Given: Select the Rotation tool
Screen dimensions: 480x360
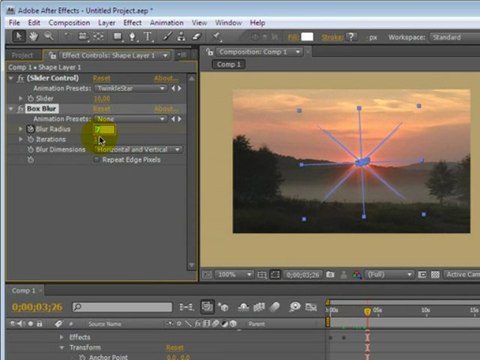Looking at the screenshot, I should coord(67,36).
